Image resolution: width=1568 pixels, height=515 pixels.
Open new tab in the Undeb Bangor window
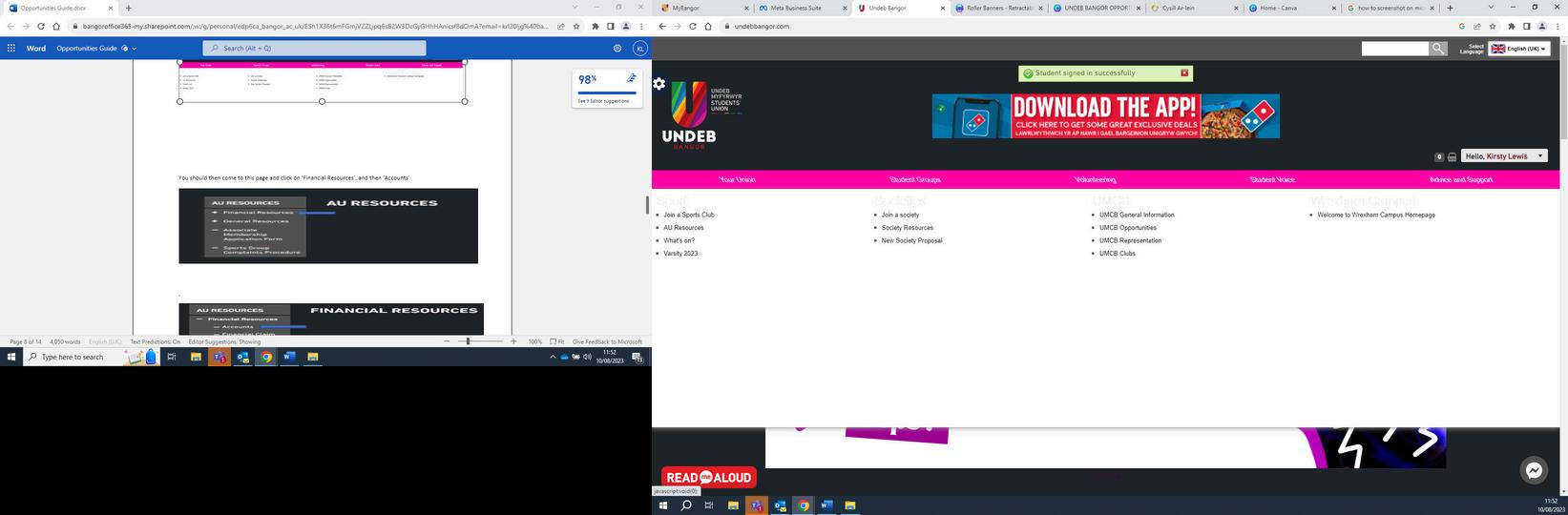tap(1450, 8)
